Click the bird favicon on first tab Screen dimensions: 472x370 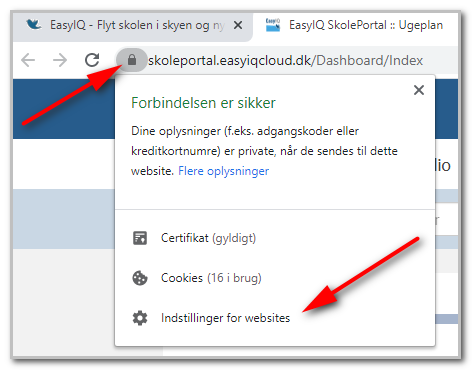click(x=34, y=25)
